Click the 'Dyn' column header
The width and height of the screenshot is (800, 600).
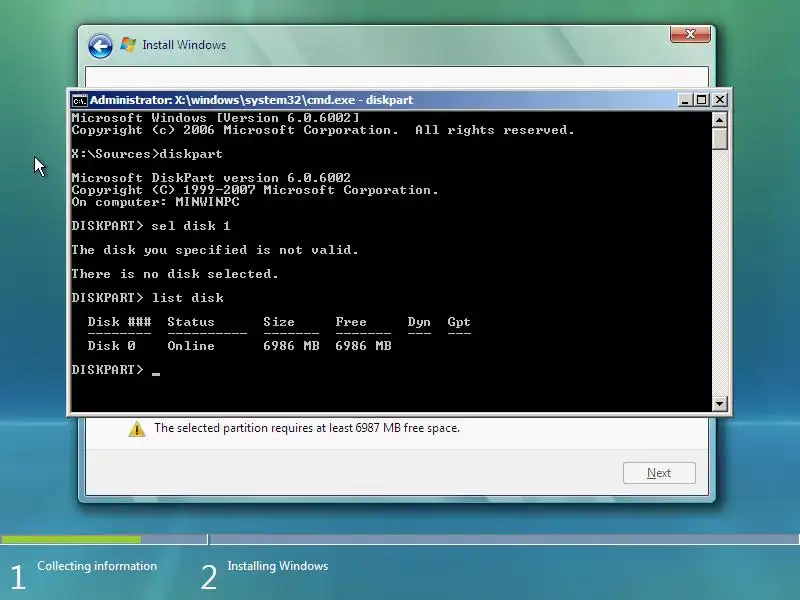[x=419, y=322]
